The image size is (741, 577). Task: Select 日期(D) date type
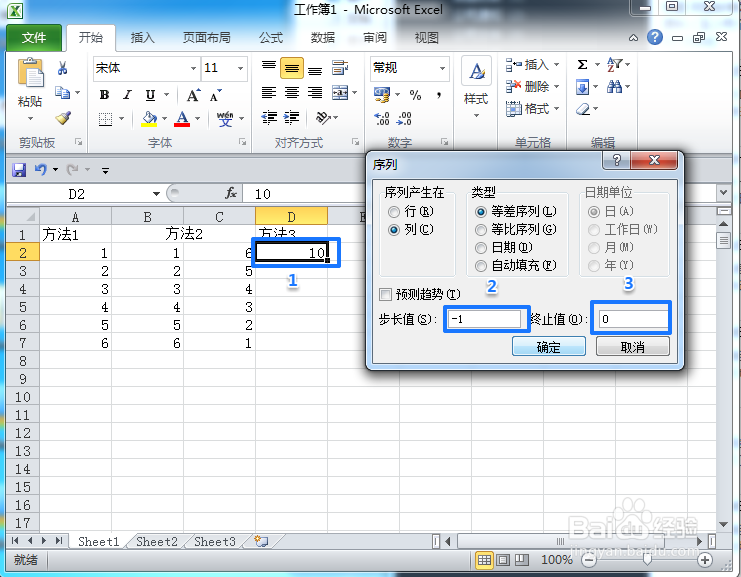481,248
